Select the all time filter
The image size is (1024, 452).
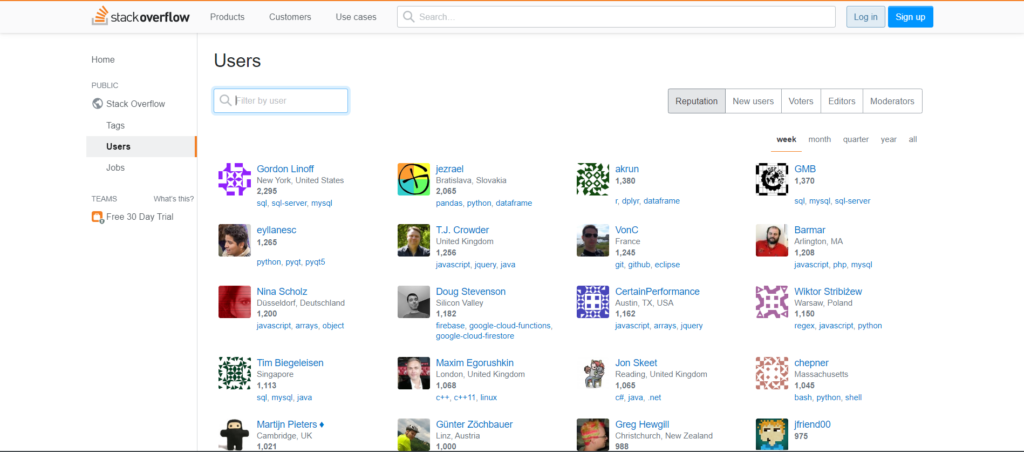tap(912, 139)
